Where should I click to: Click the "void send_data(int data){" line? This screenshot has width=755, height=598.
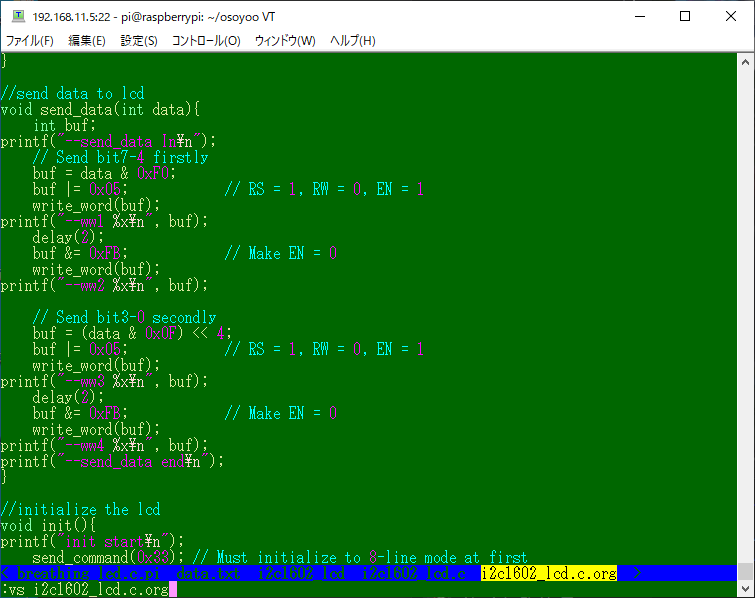click(x=100, y=109)
